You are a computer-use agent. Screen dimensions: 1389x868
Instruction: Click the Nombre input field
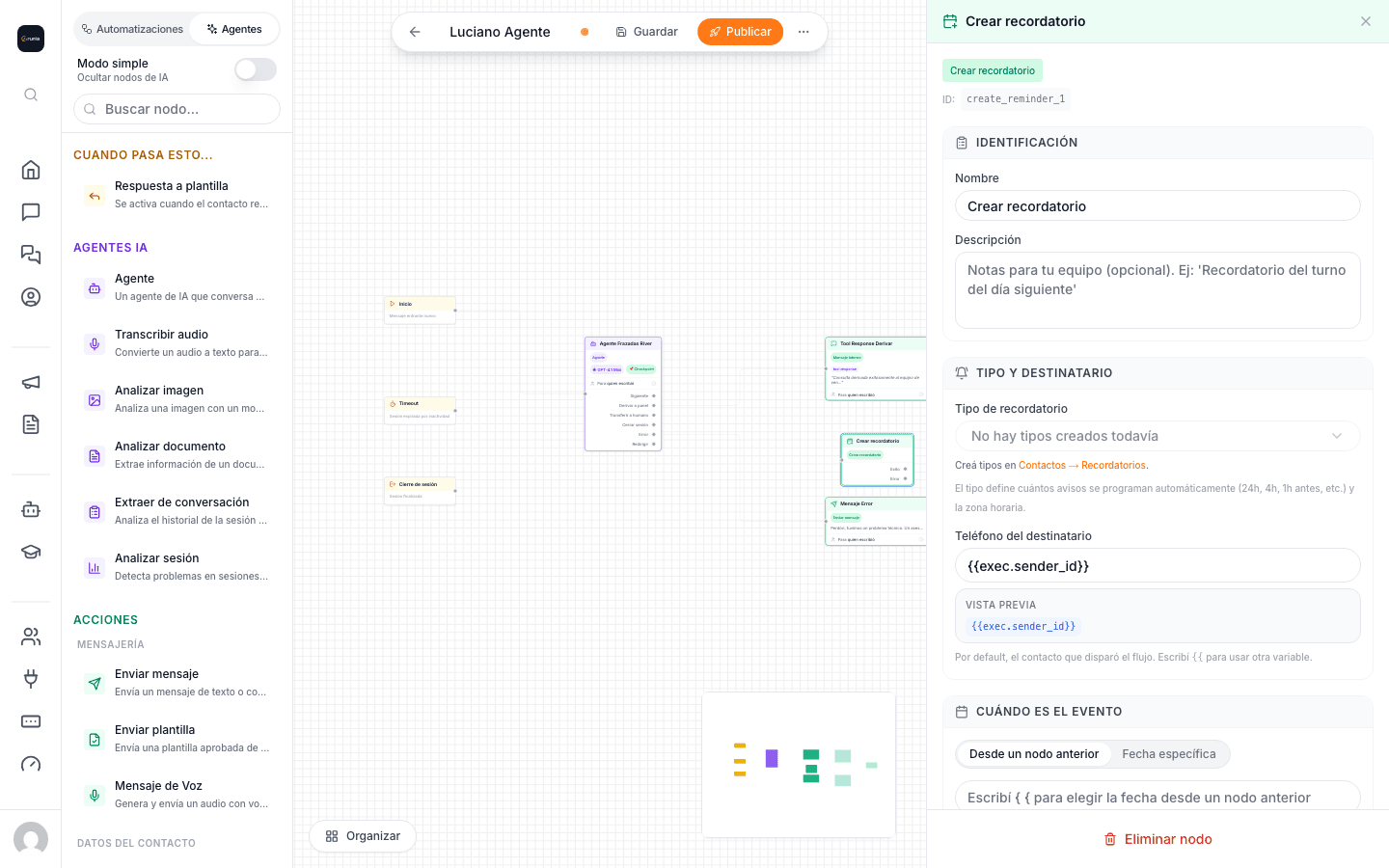pyautogui.click(x=1157, y=205)
